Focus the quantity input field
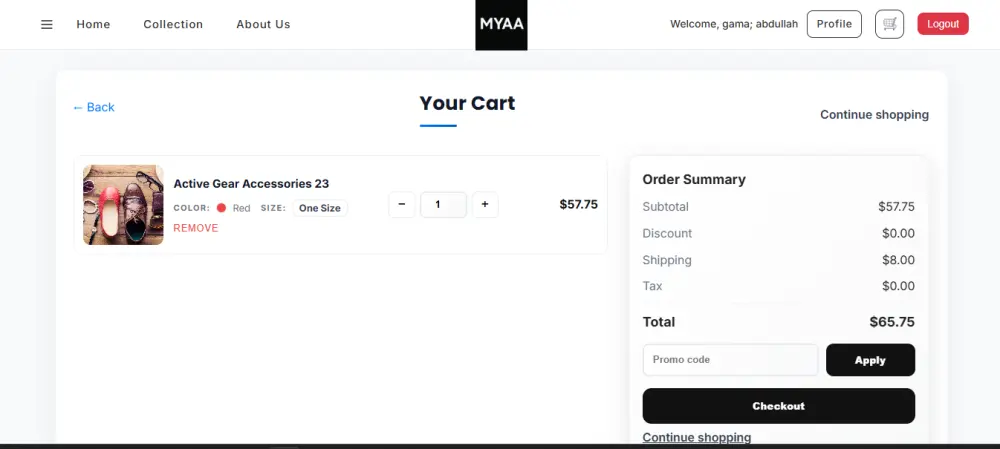The height and width of the screenshot is (449, 1000). point(443,205)
